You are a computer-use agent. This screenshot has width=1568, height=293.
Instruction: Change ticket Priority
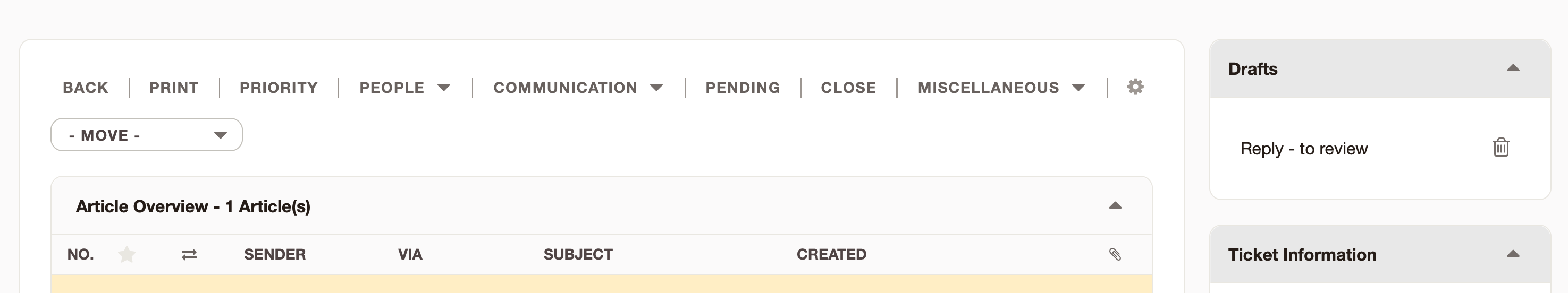(x=279, y=88)
